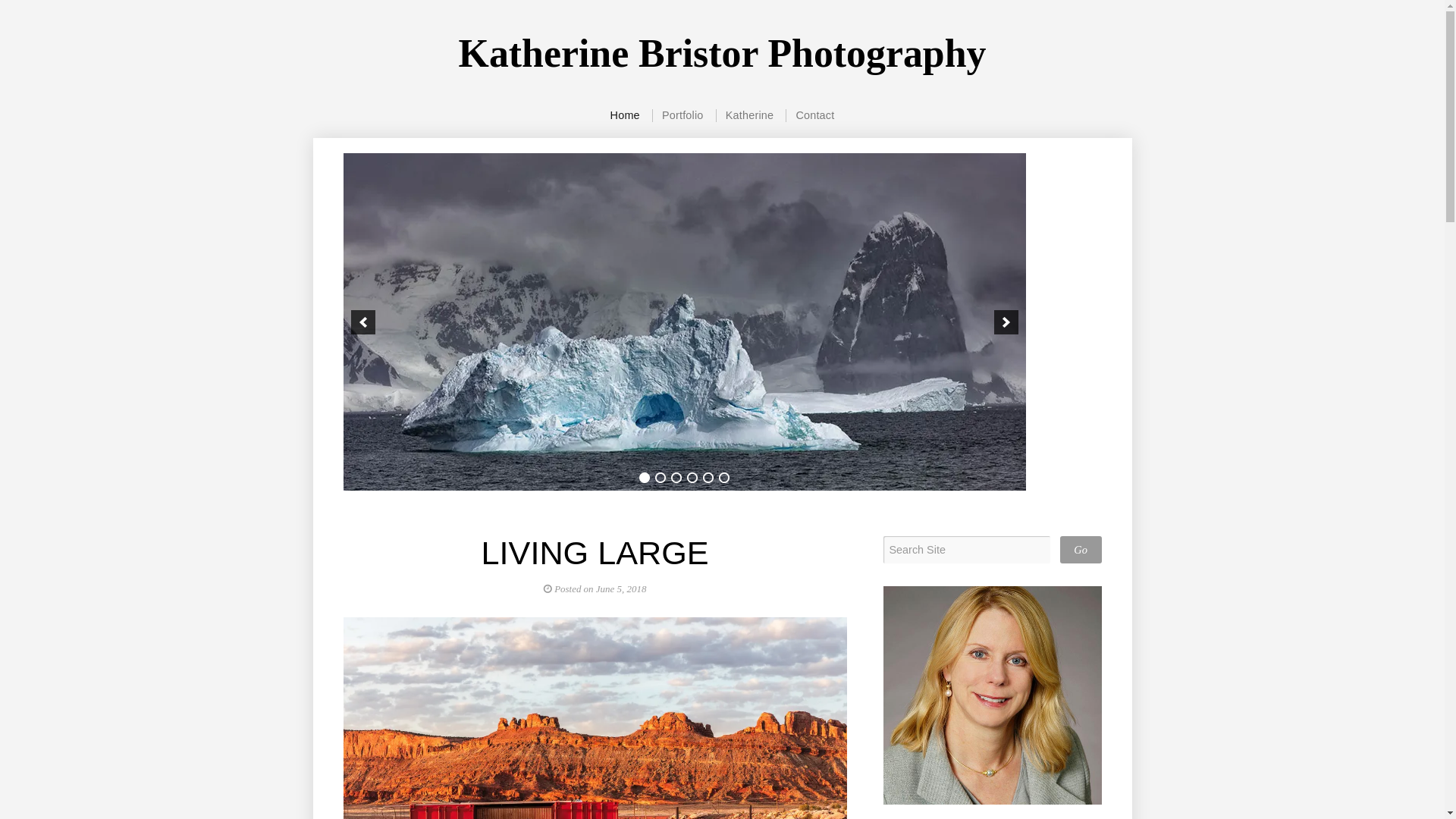Click the June 5, 2018 post date
1456x819 pixels.
[x=621, y=589]
